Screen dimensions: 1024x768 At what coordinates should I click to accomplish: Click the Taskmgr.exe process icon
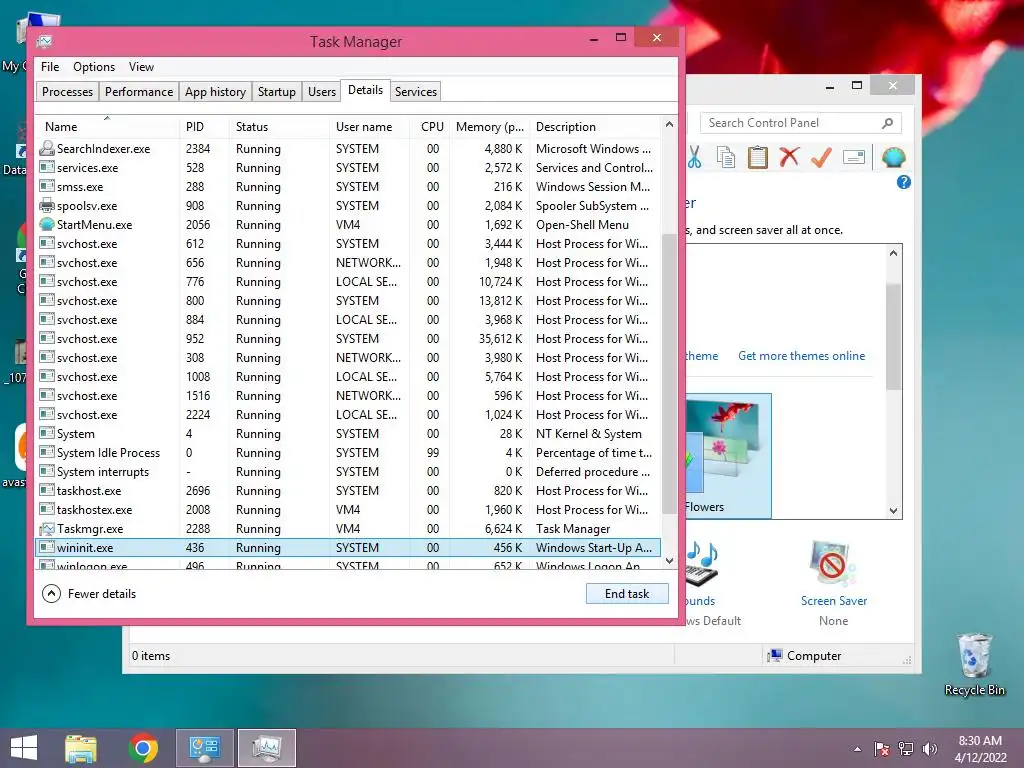click(x=46, y=528)
